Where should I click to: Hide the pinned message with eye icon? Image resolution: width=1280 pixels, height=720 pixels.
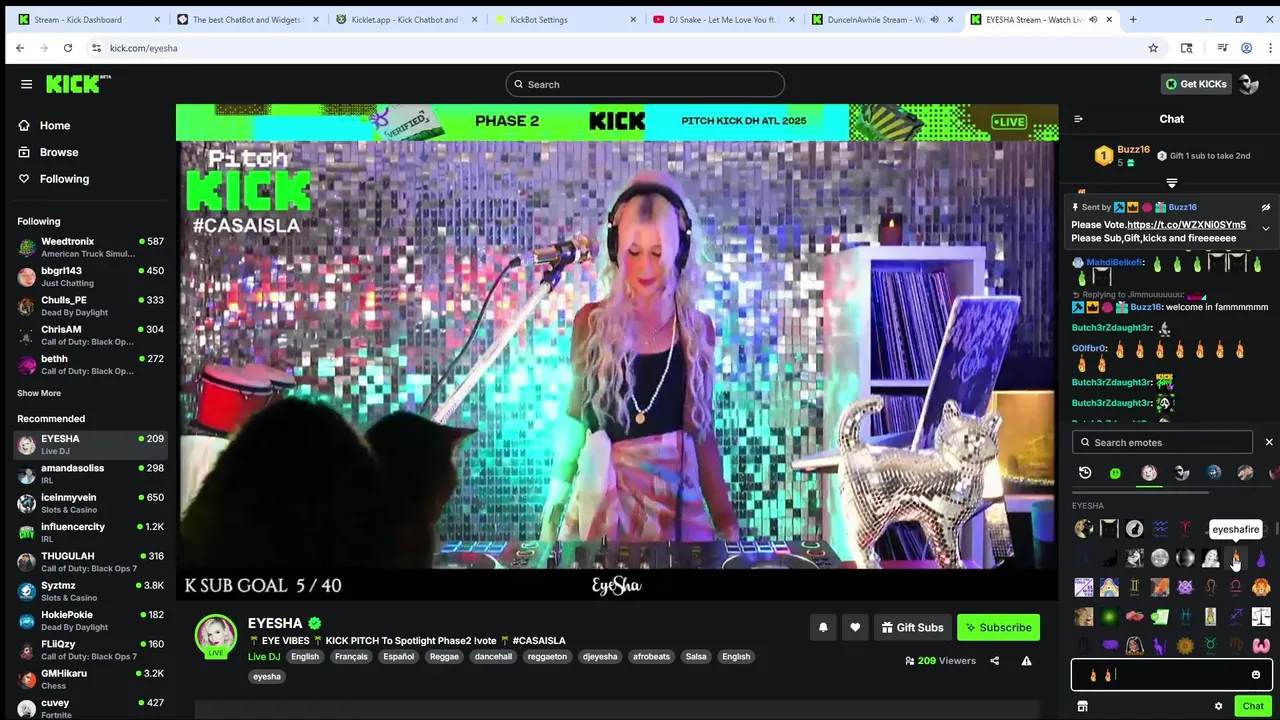pos(1265,207)
